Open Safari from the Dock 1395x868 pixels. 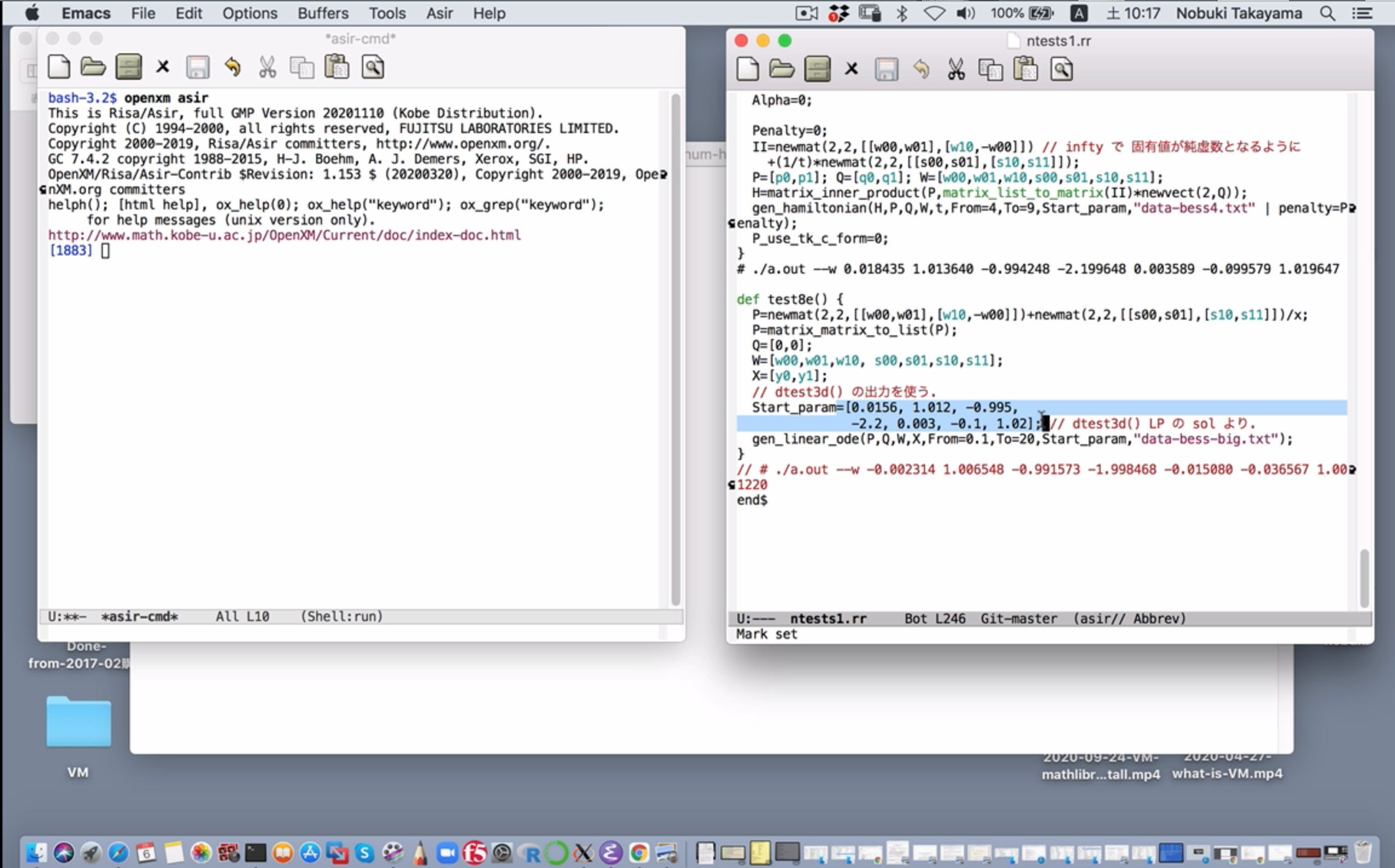[x=118, y=853]
